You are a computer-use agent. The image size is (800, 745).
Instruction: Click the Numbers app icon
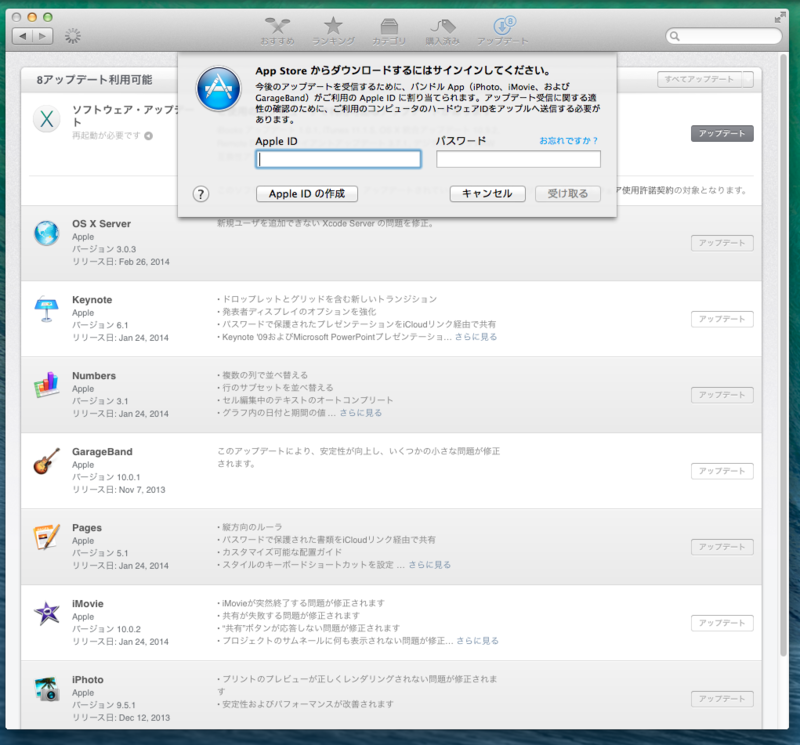click(46, 385)
